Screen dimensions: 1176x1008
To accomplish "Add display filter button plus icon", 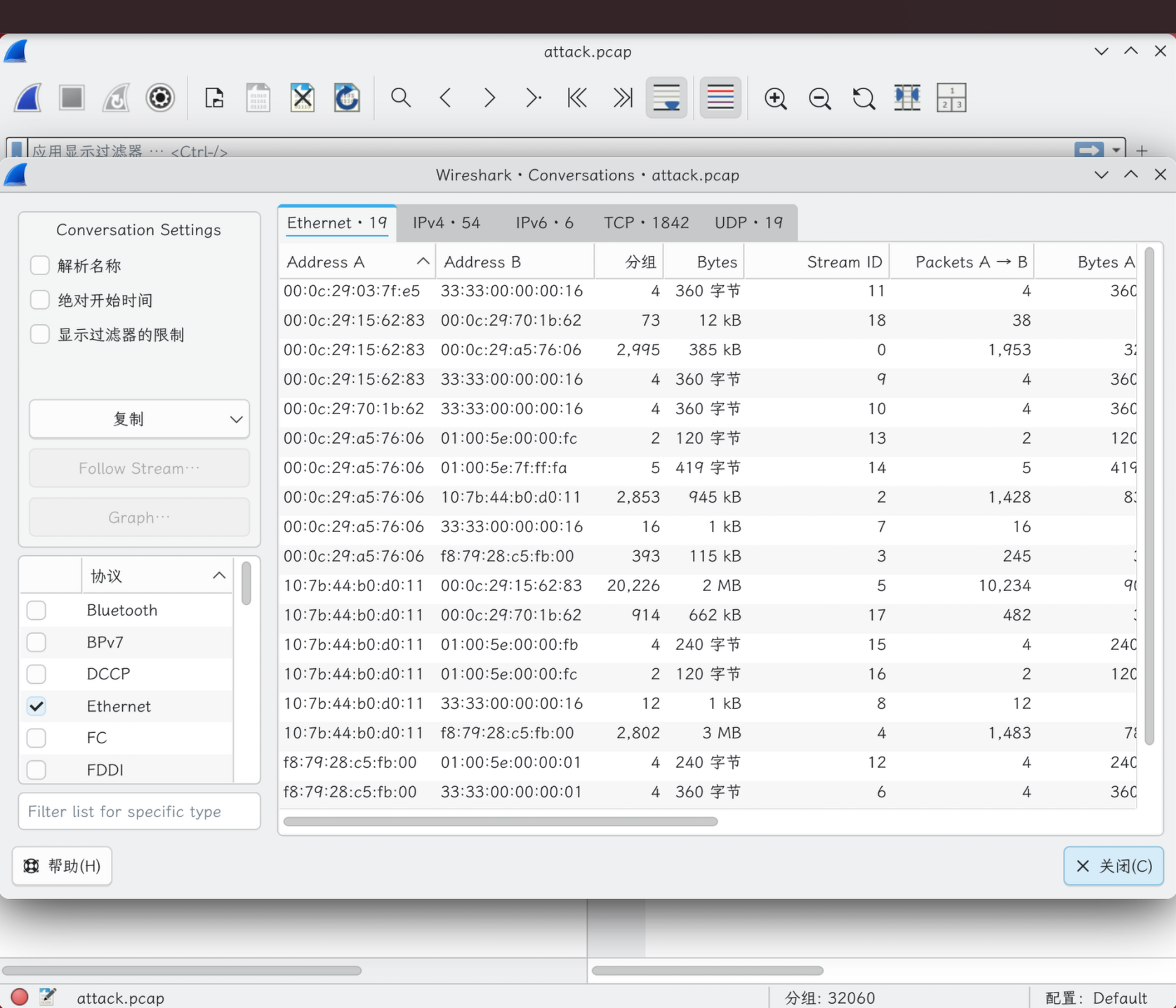I will coord(1142,150).
